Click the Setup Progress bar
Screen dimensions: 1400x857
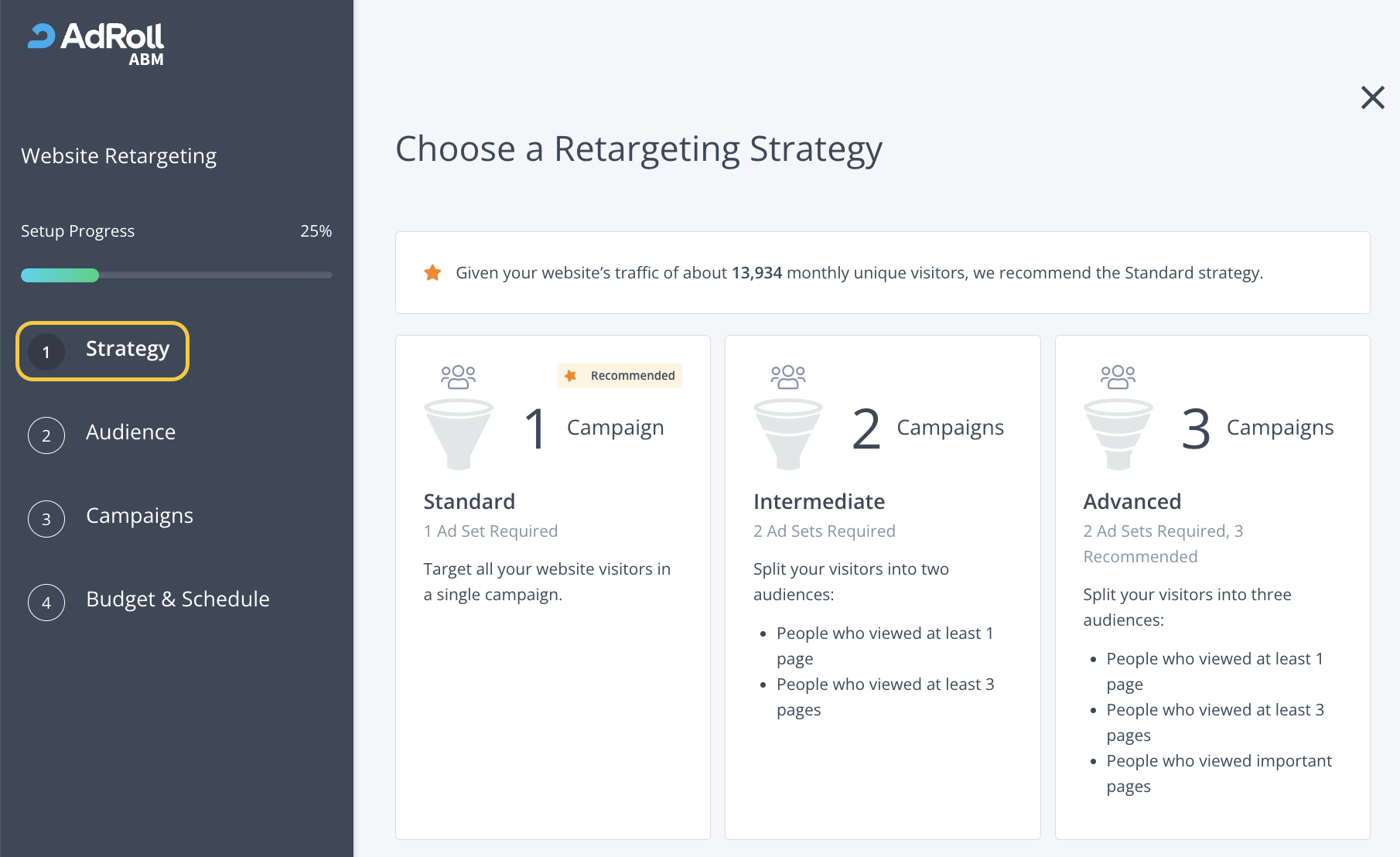click(x=176, y=275)
